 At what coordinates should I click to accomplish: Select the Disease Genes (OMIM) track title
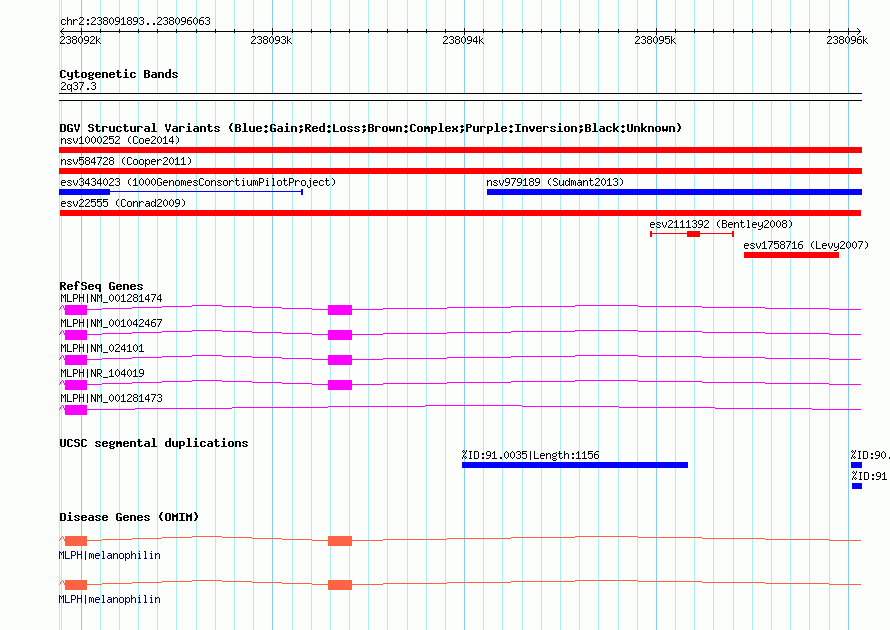pos(129,517)
